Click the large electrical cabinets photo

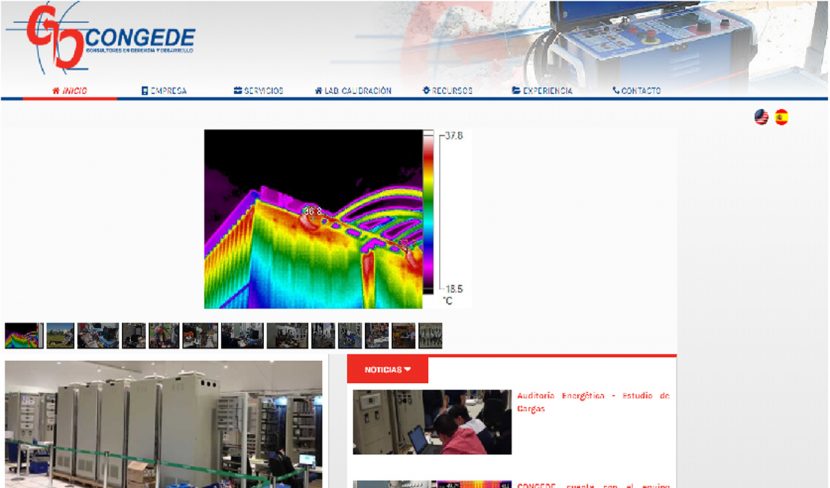163,424
